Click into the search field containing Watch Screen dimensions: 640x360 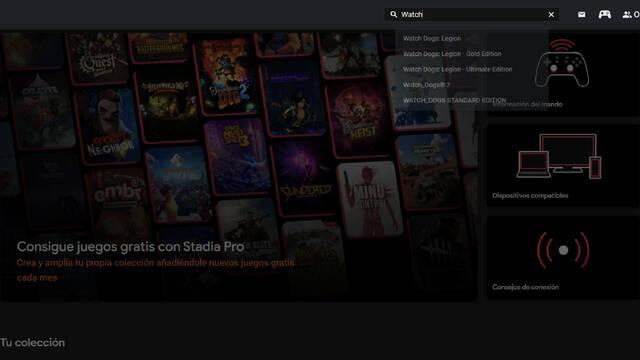471,15
